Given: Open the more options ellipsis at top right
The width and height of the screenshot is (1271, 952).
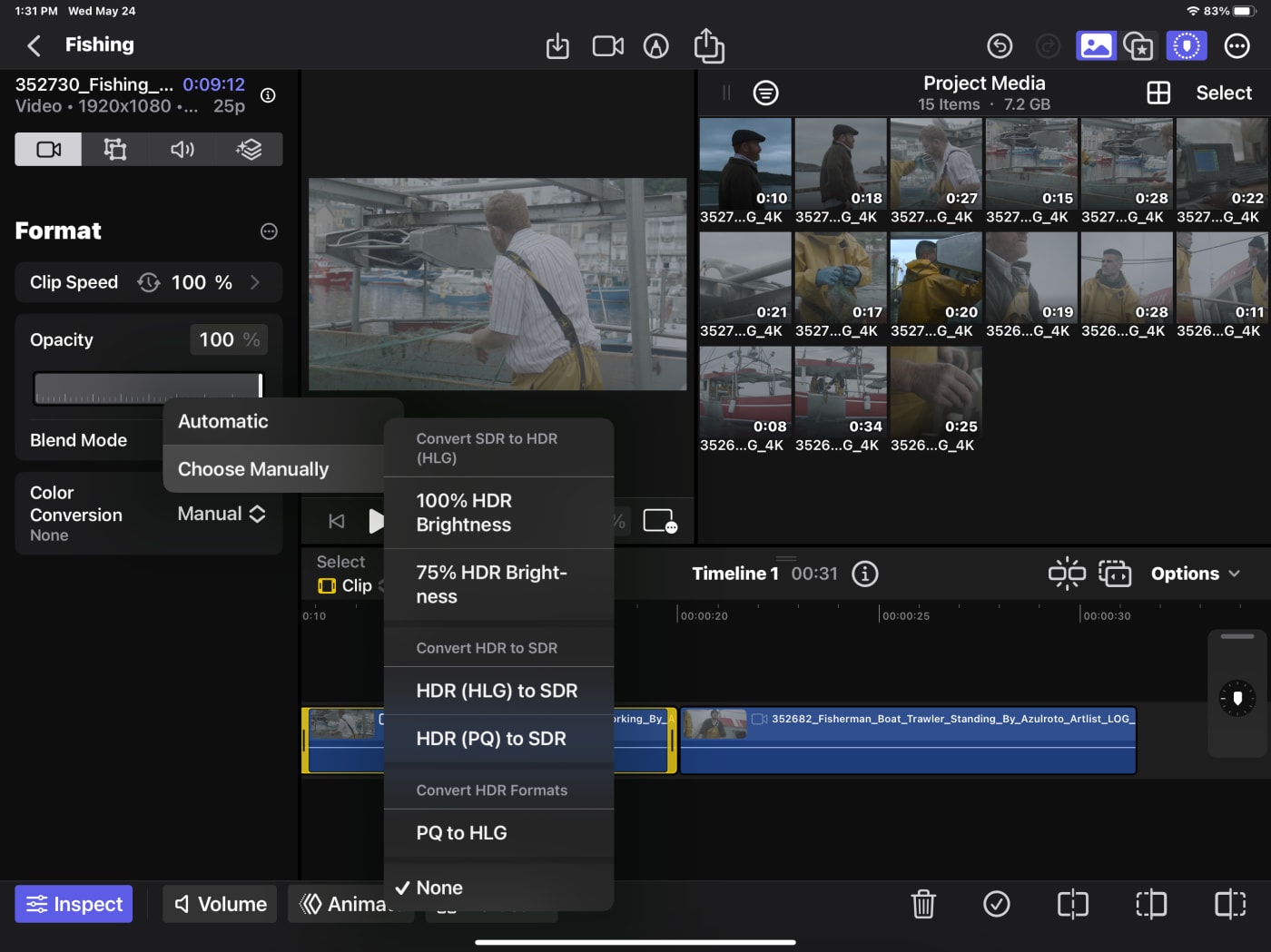Looking at the screenshot, I should [x=1237, y=45].
